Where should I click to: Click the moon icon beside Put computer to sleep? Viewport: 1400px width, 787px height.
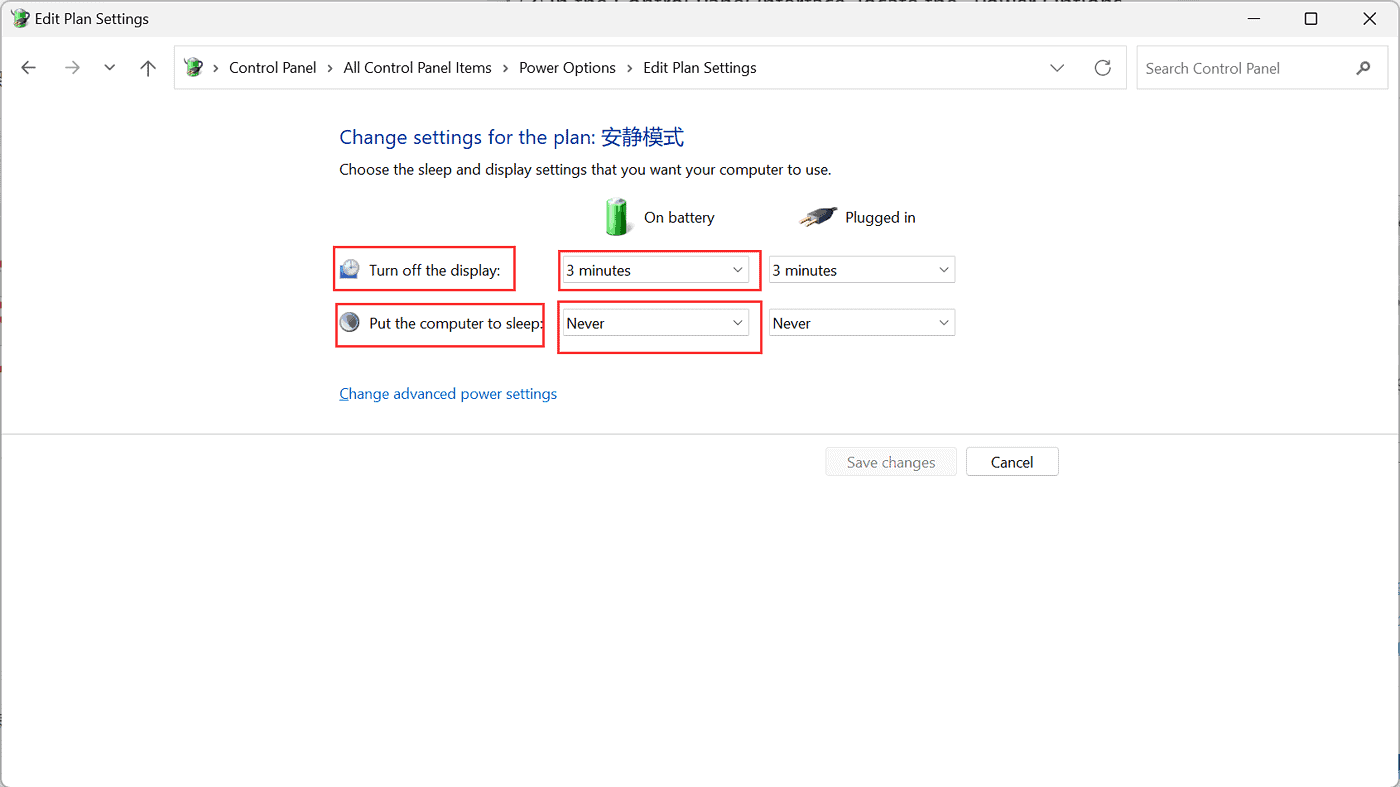pyautogui.click(x=350, y=322)
